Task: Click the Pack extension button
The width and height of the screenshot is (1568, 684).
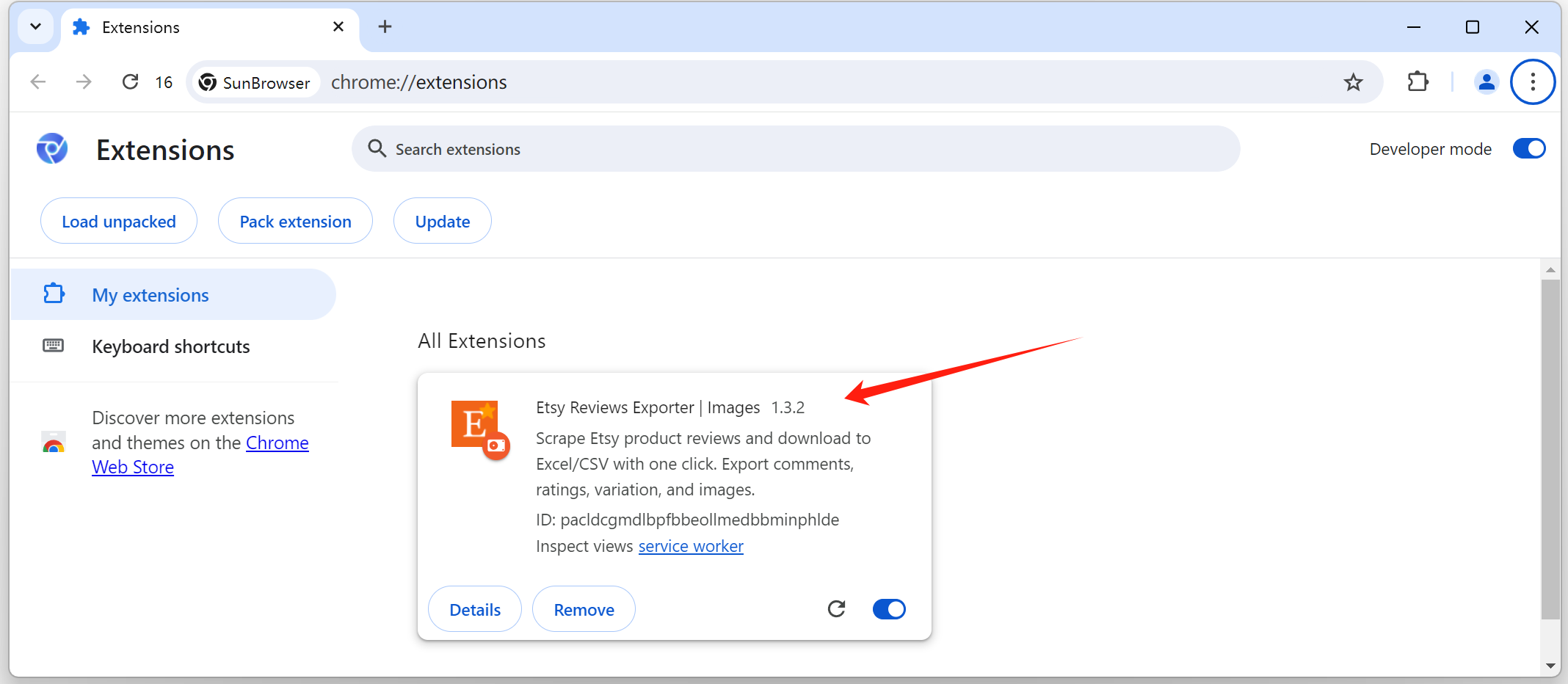Action: tap(295, 221)
